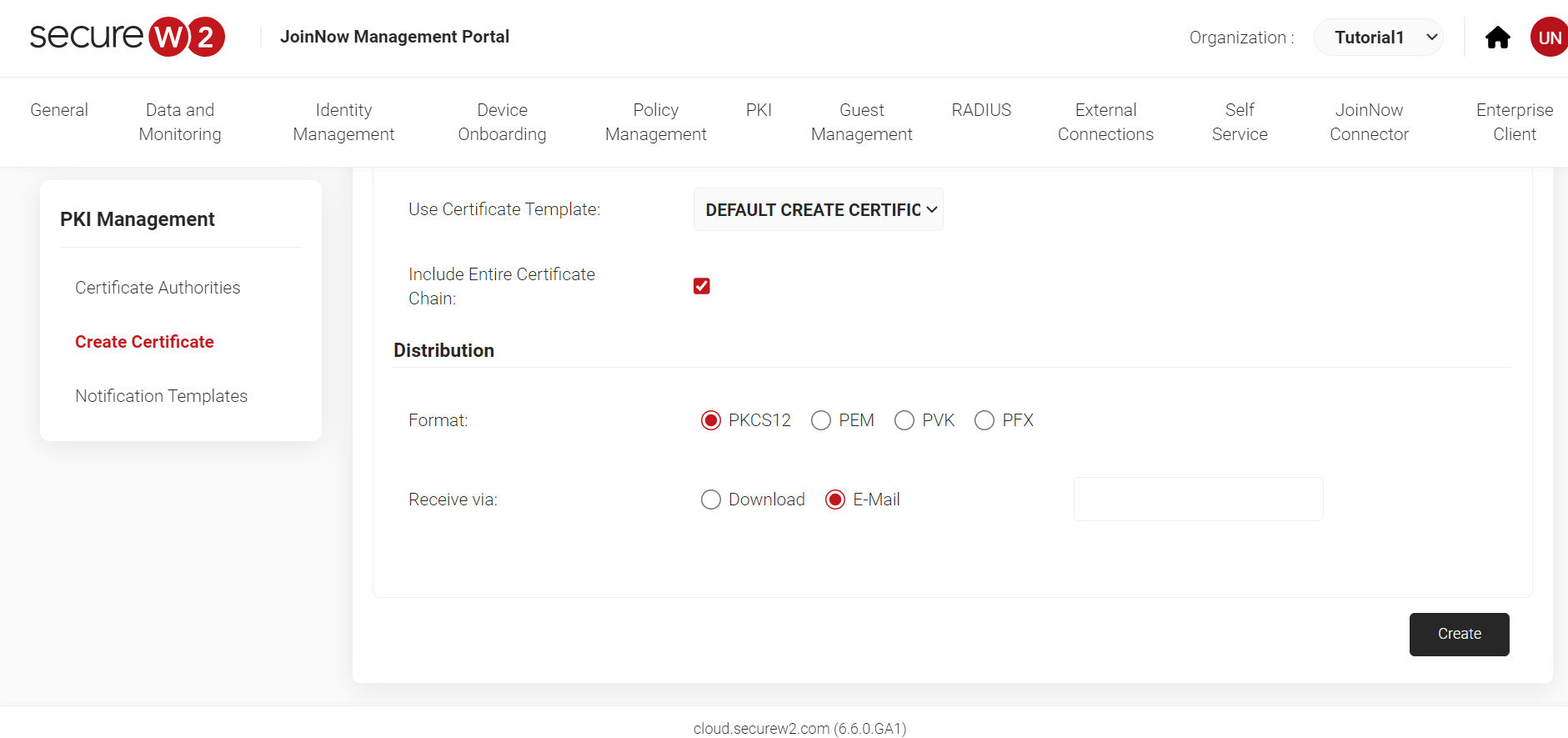
Task: Select PKCS12 format radio button
Action: (x=711, y=420)
